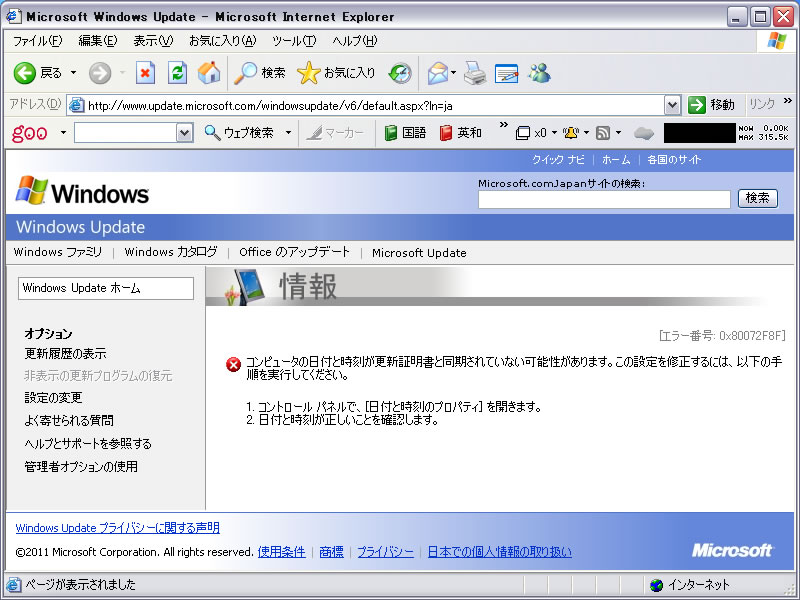800x600 pixels.
Task: Open Windows Update プライバシーに関する声明 link
Action: [x=117, y=528]
